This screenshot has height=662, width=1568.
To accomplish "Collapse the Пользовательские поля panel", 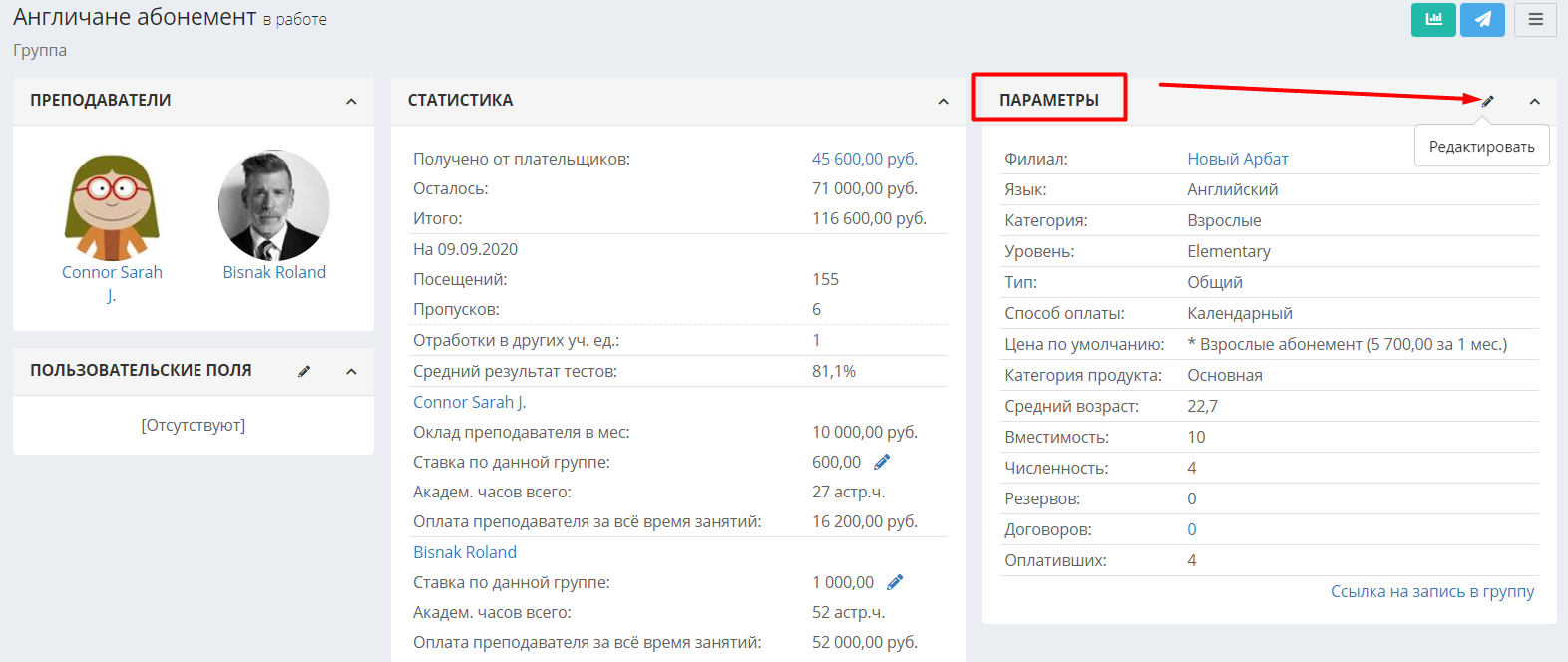I will [351, 371].
